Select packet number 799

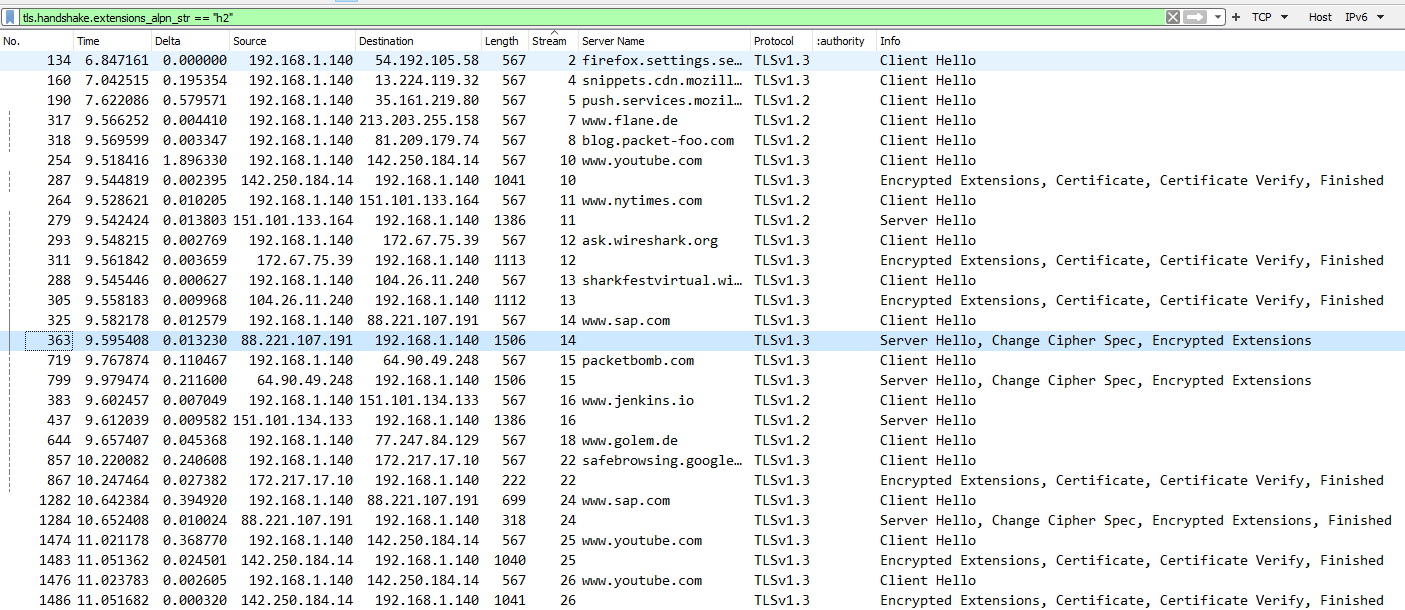[702, 380]
